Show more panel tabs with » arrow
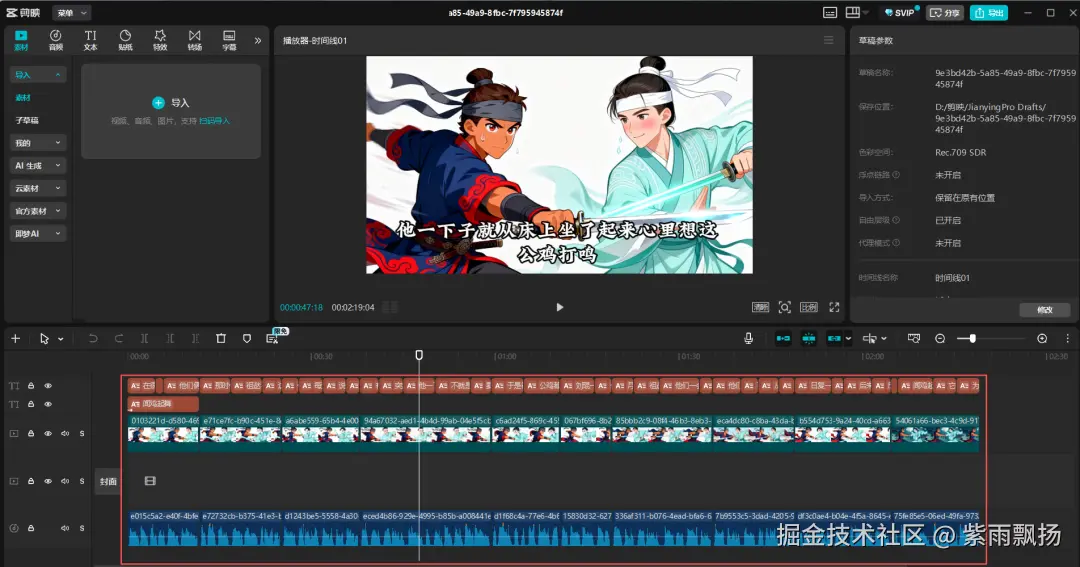The height and width of the screenshot is (567, 1080). coord(258,41)
